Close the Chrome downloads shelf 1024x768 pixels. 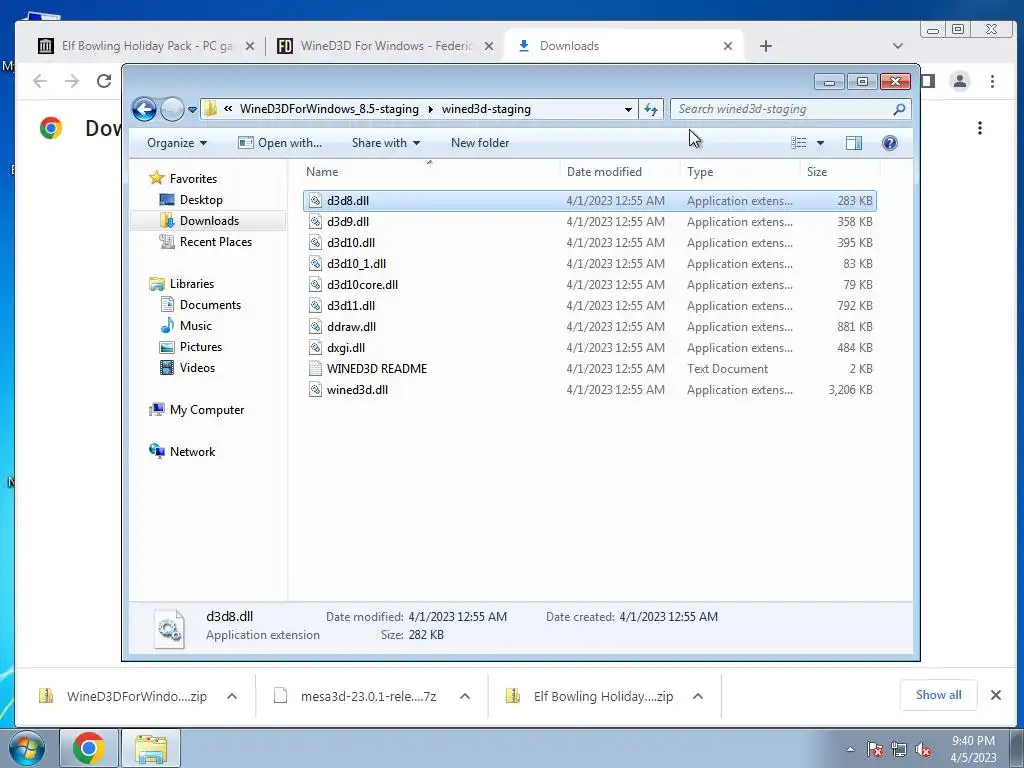[x=995, y=695]
